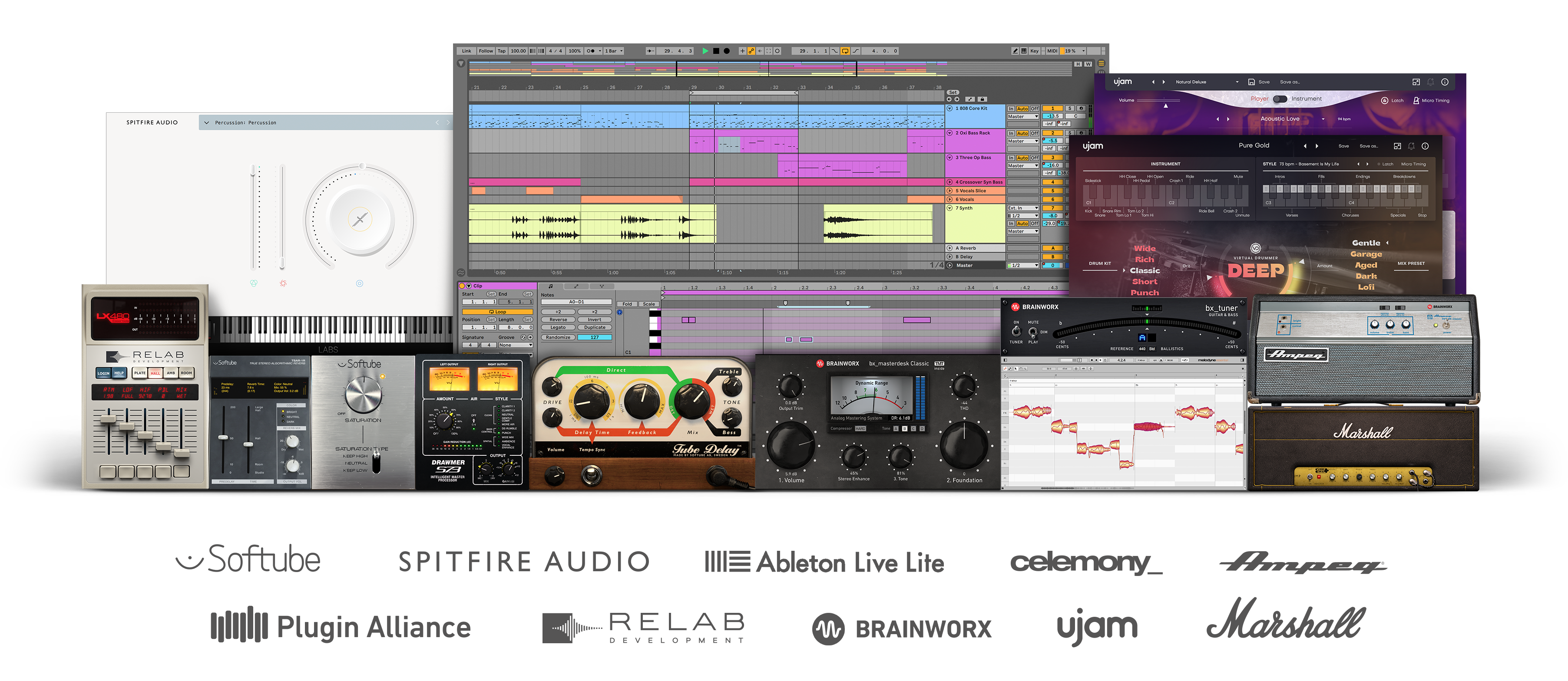Open the 1 Bar quantization dropdown
1568x681 pixels.
point(614,51)
